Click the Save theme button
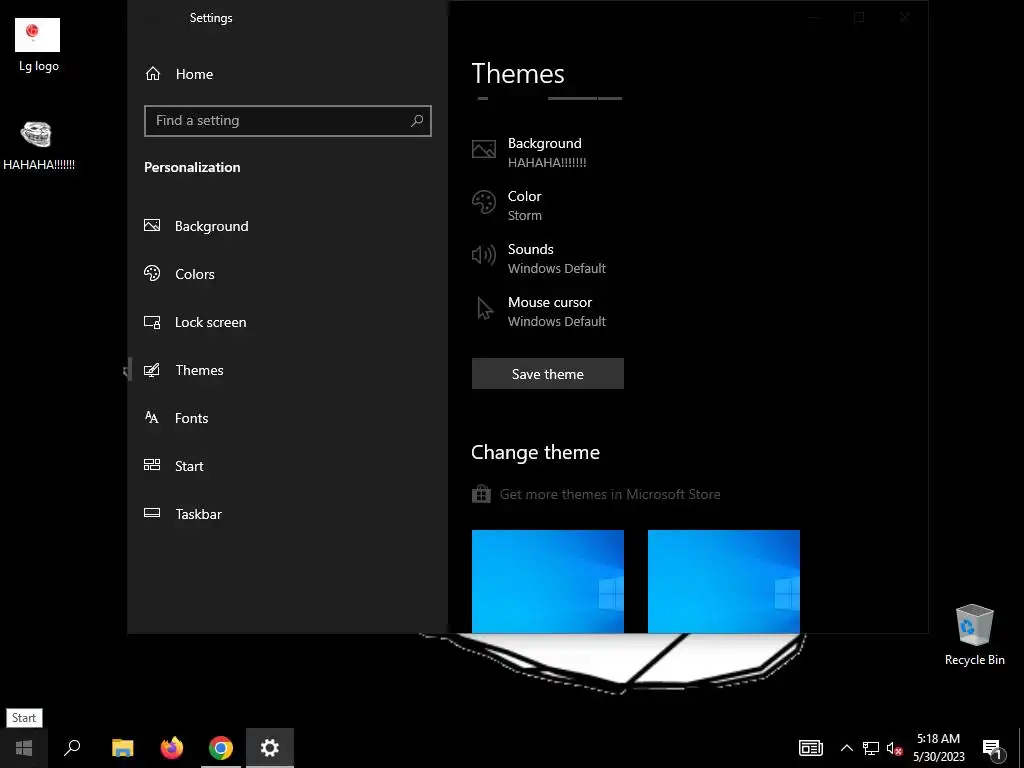The image size is (1024, 768). tap(547, 374)
